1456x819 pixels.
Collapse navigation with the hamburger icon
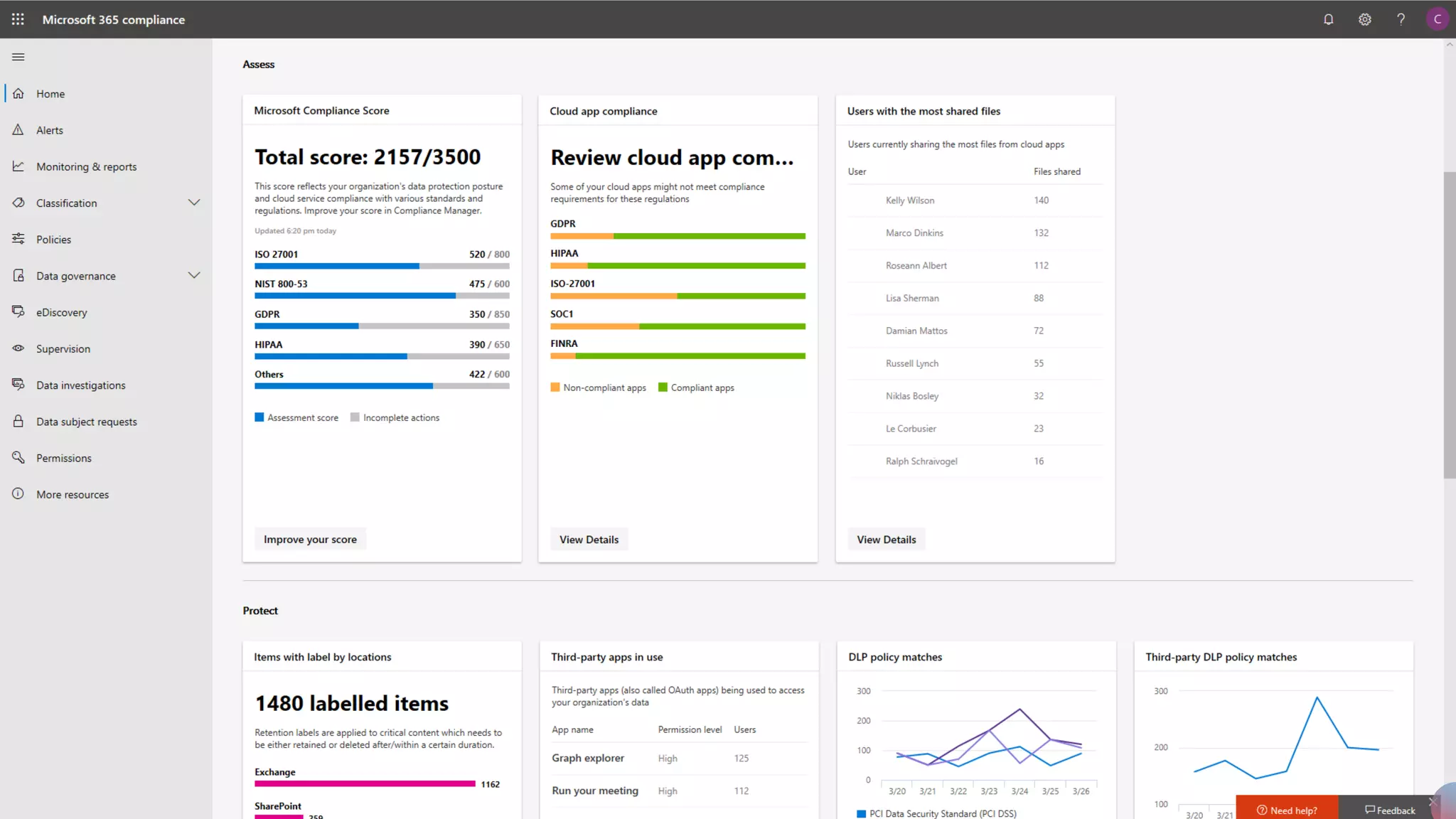click(x=18, y=57)
